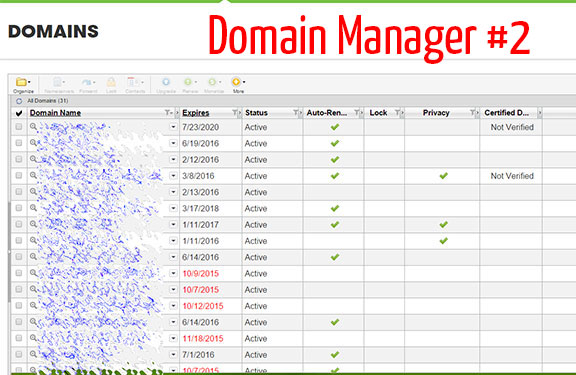Click the red 11/18/2015 expiry date
This screenshot has width=576, height=375.
pos(203,338)
